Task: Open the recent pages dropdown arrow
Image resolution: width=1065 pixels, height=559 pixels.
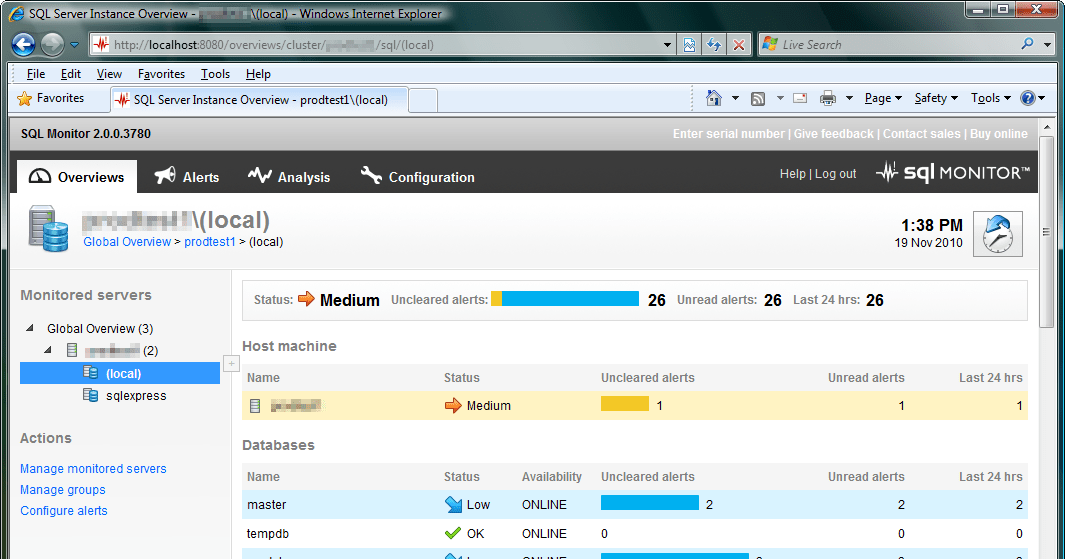Action: pyautogui.click(x=75, y=45)
